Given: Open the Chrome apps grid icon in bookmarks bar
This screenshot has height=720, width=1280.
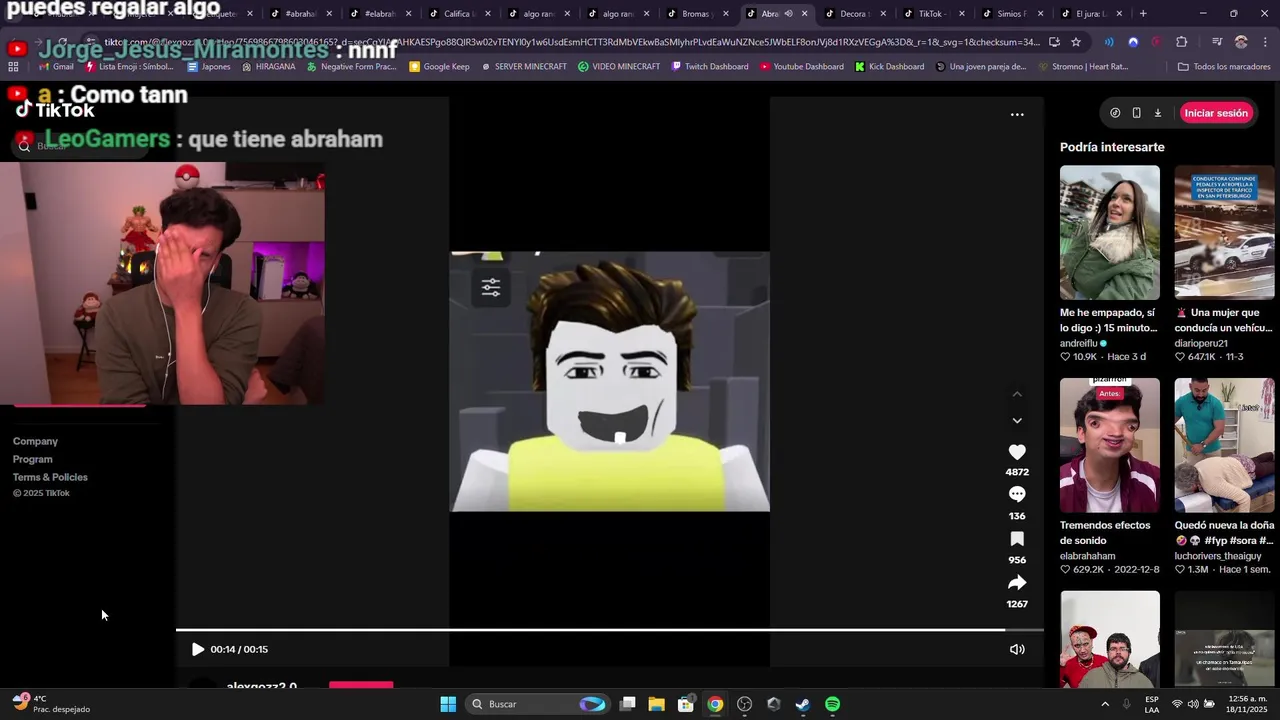Looking at the screenshot, I should tap(13, 66).
